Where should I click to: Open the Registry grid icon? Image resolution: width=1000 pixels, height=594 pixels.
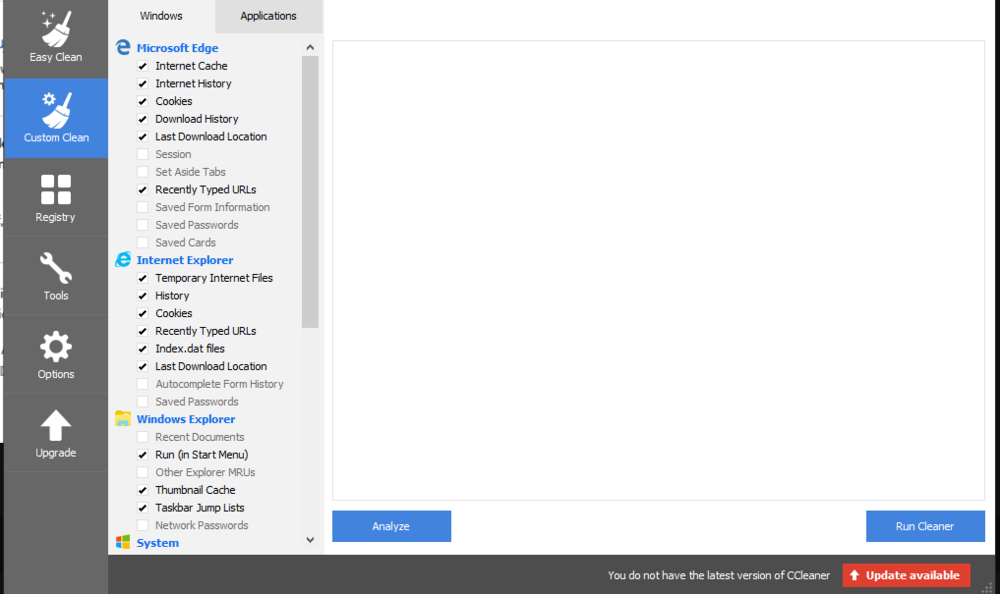tap(55, 189)
